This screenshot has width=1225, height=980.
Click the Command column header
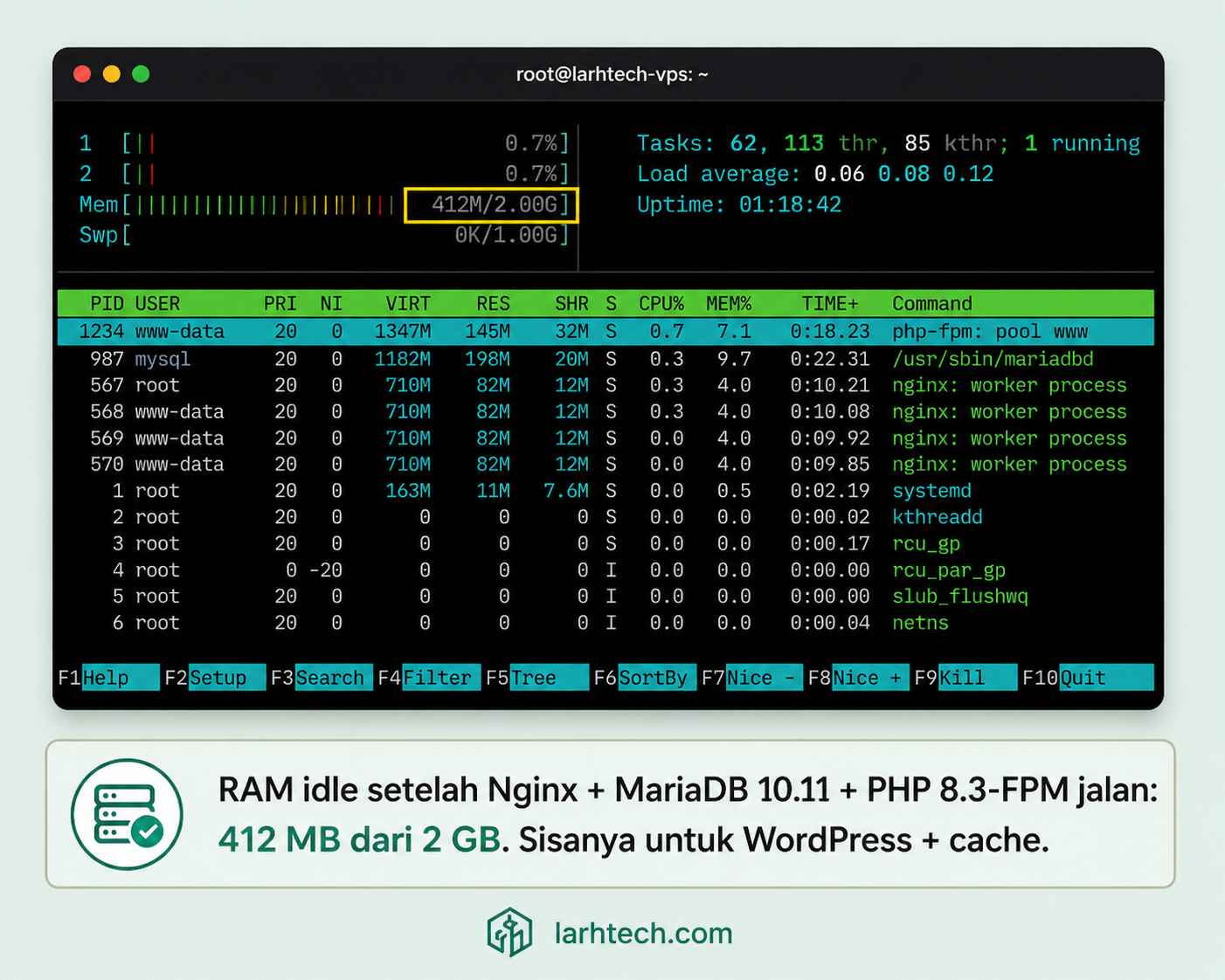[932, 304]
